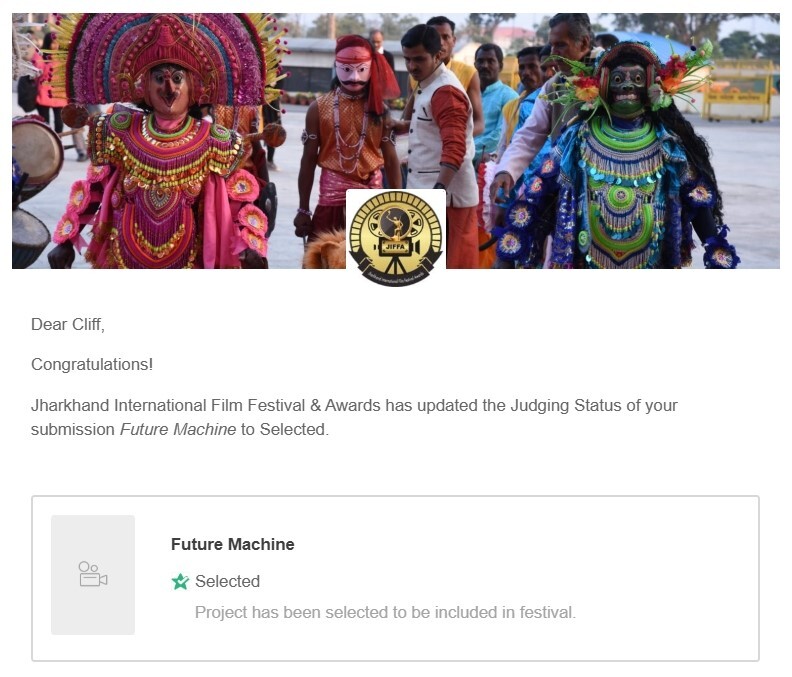Click the video camera placeholder icon

pos(93,574)
